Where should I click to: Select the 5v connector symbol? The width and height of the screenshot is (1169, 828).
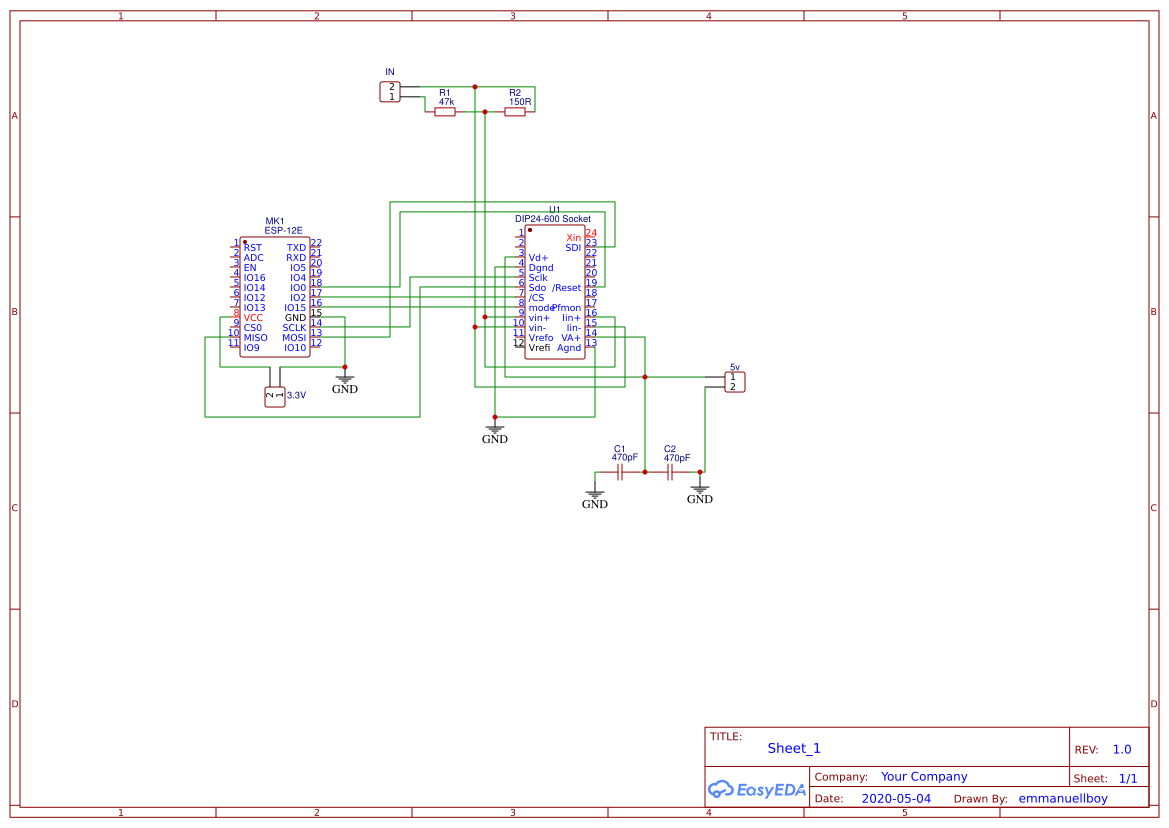734,381
